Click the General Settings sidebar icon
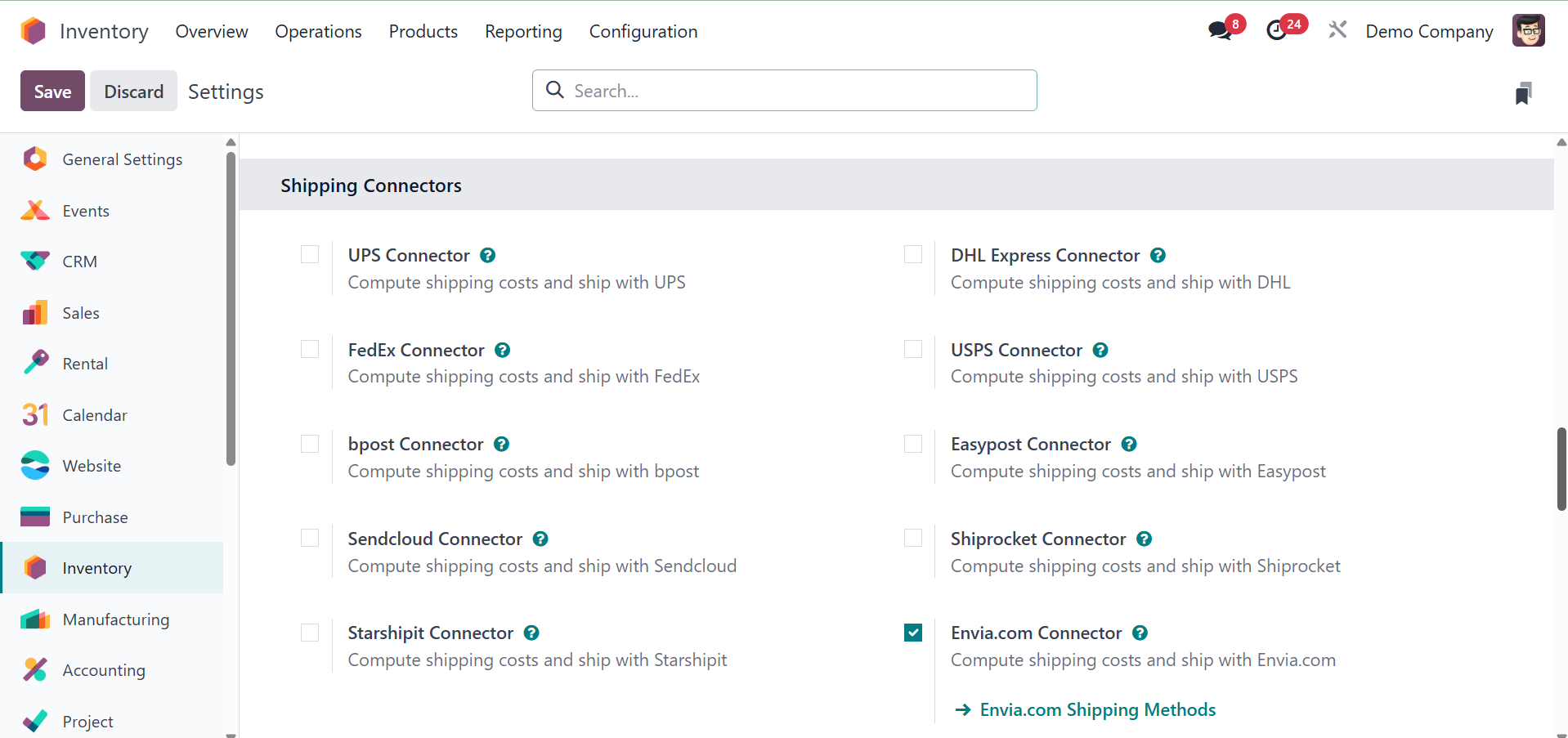Image resolution: width=1568 pixels, height=738 pixels. [35, 159]
